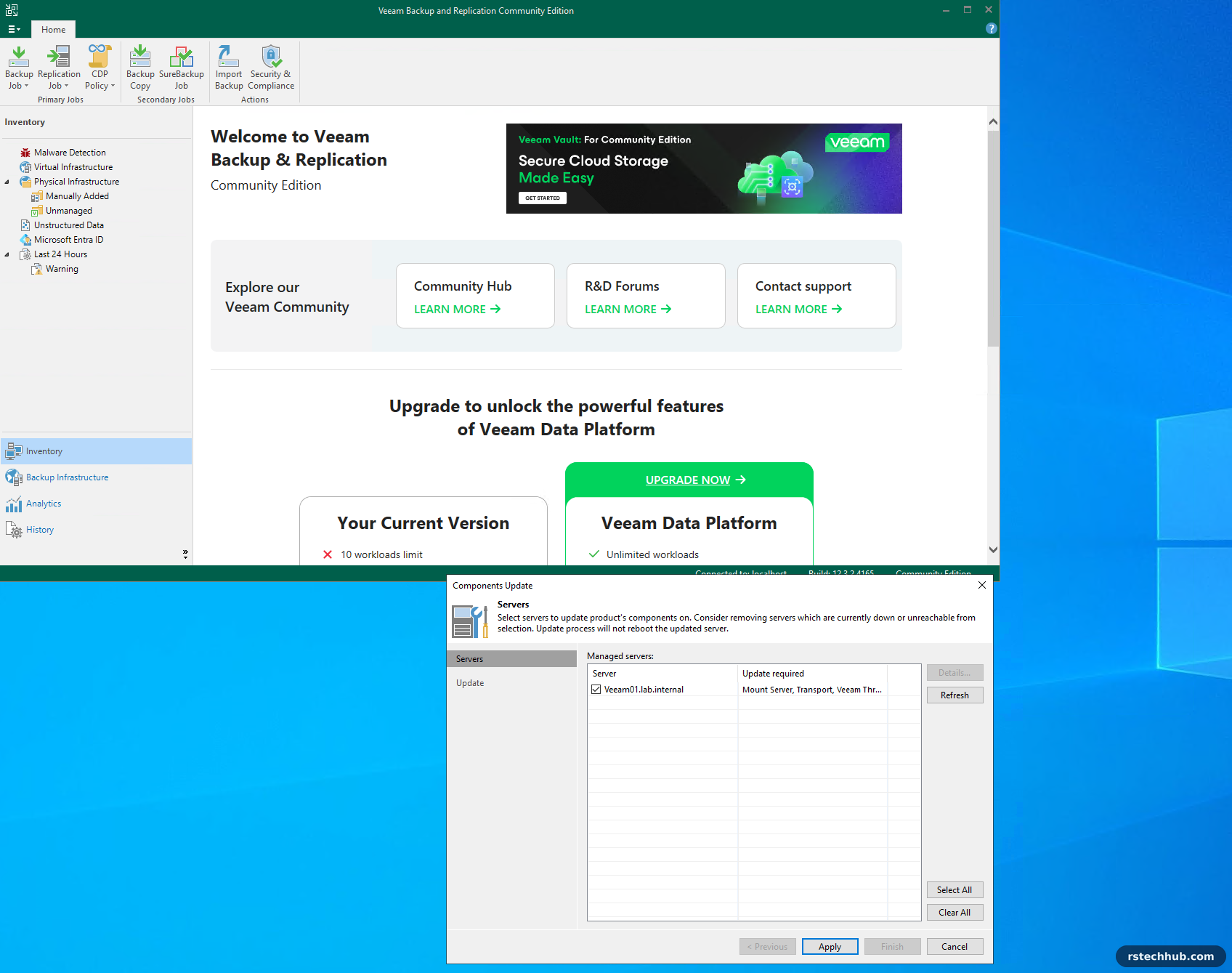This screenshot has height=973, width=1232.
Task: Select Virtual Infrastructure tree node
Action: tap(73, 167)
